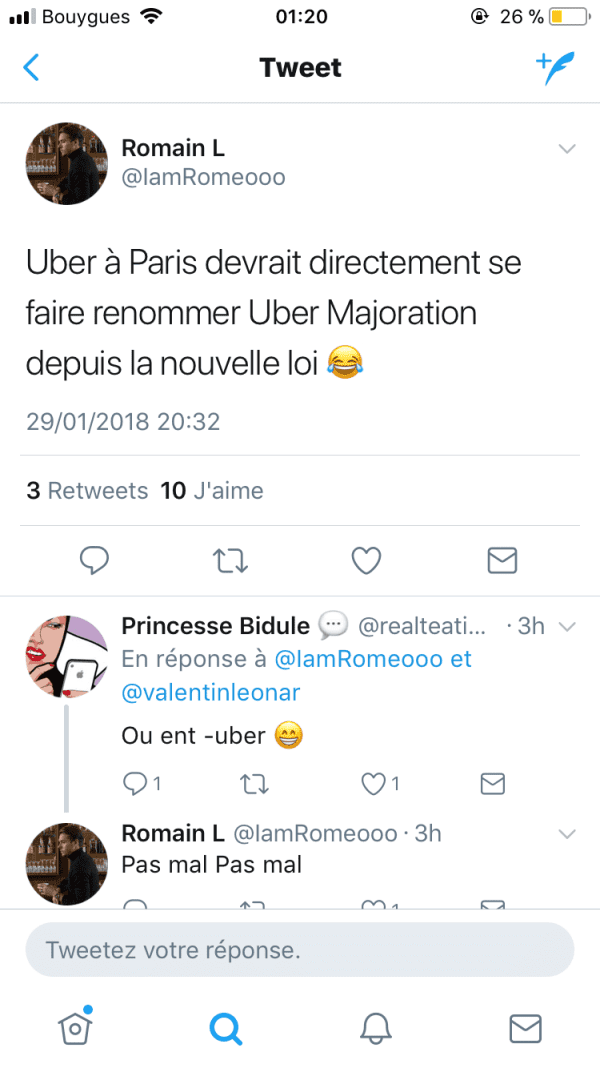The height and width of the screenshot is (1068, 600).
Task: Send Princesse Bidule's reply by message
Action: click(492, 784)
